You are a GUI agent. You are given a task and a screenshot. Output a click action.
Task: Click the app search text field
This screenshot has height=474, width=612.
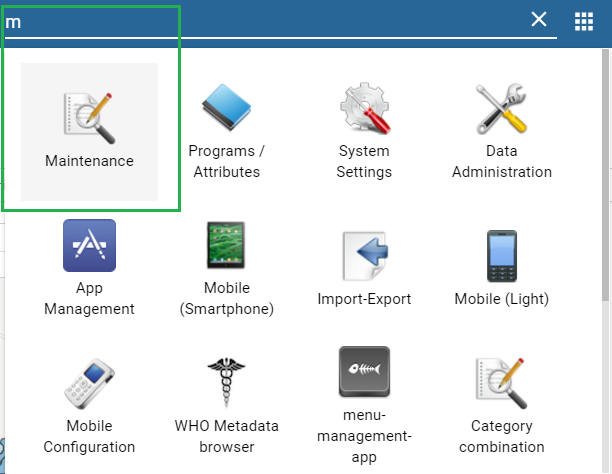(260, 20)
